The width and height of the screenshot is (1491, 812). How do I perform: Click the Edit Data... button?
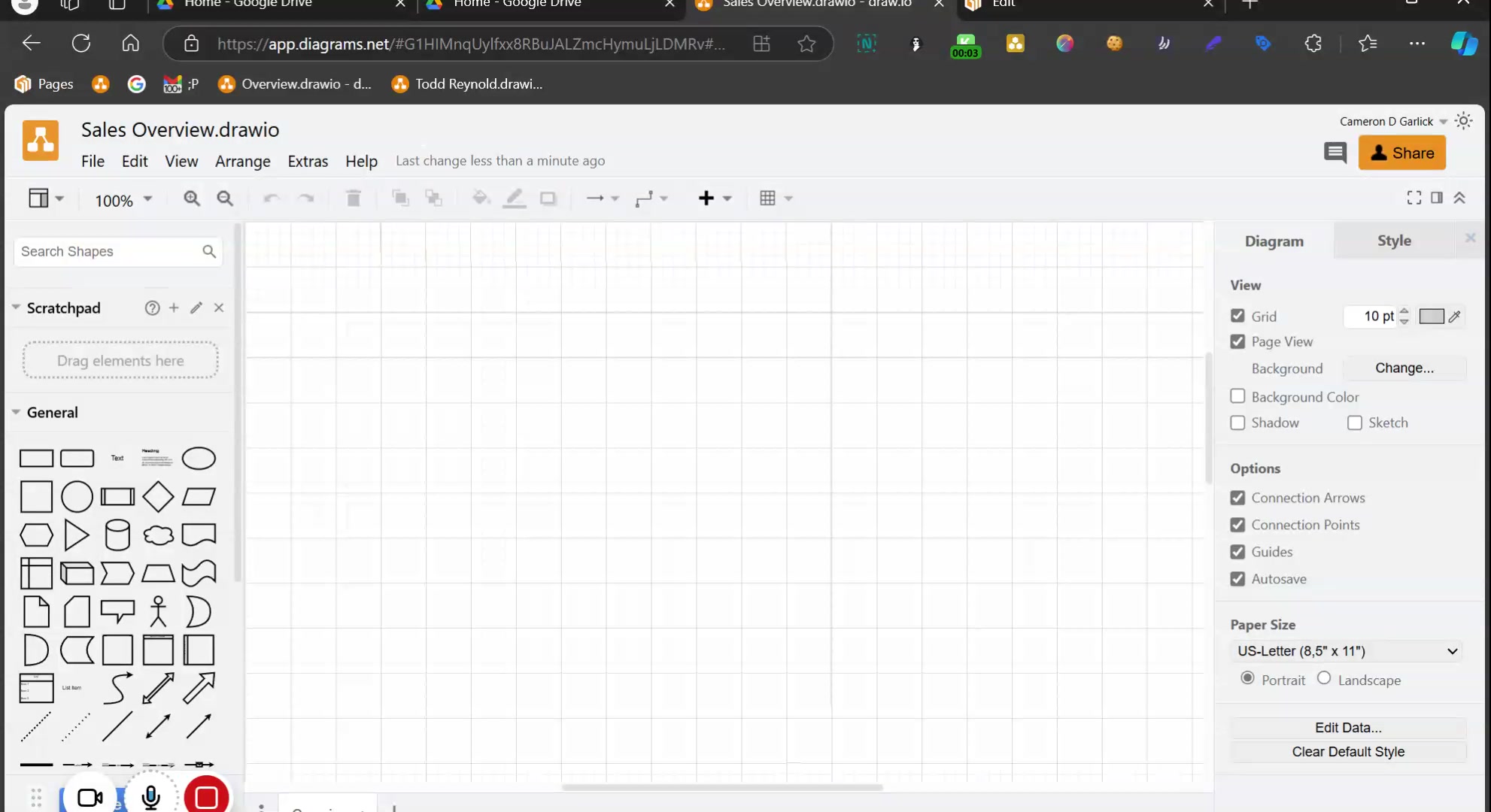[1348, 728]
